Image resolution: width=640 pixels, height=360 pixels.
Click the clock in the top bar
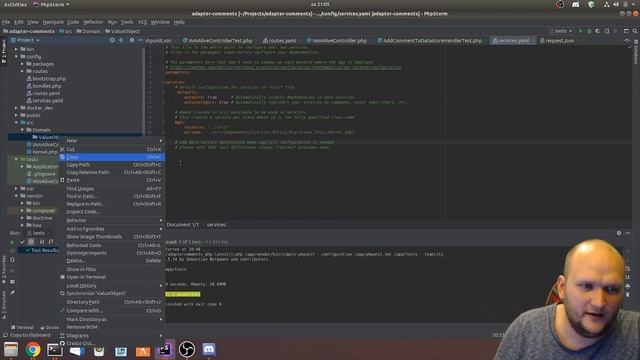tap(320, 4)
